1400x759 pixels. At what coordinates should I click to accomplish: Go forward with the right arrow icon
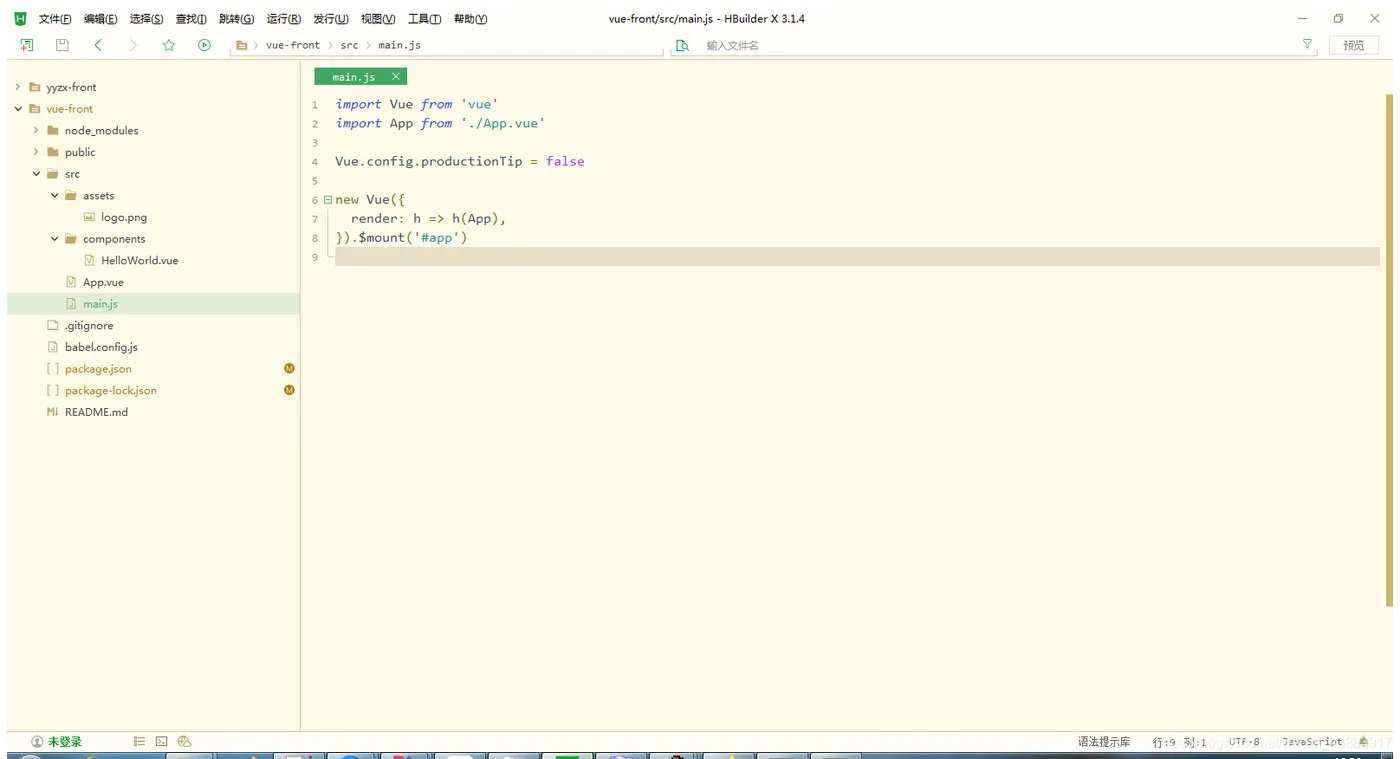133,45
